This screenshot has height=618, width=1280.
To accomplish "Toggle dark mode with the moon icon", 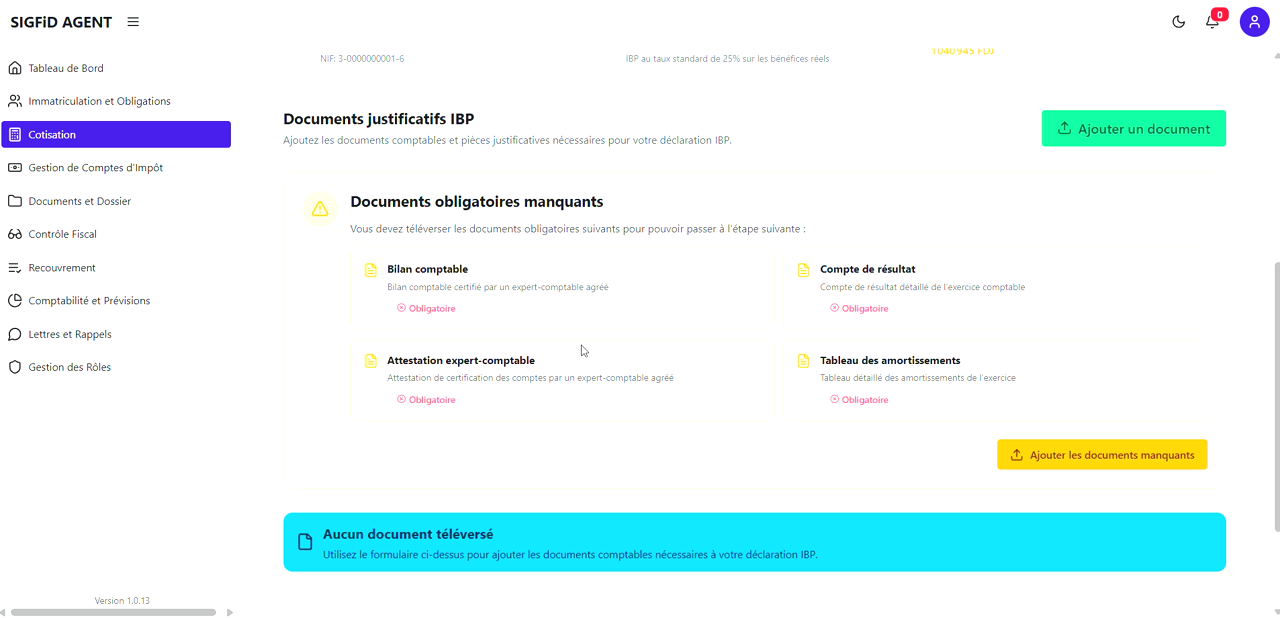I will (x=1178, y=21).
